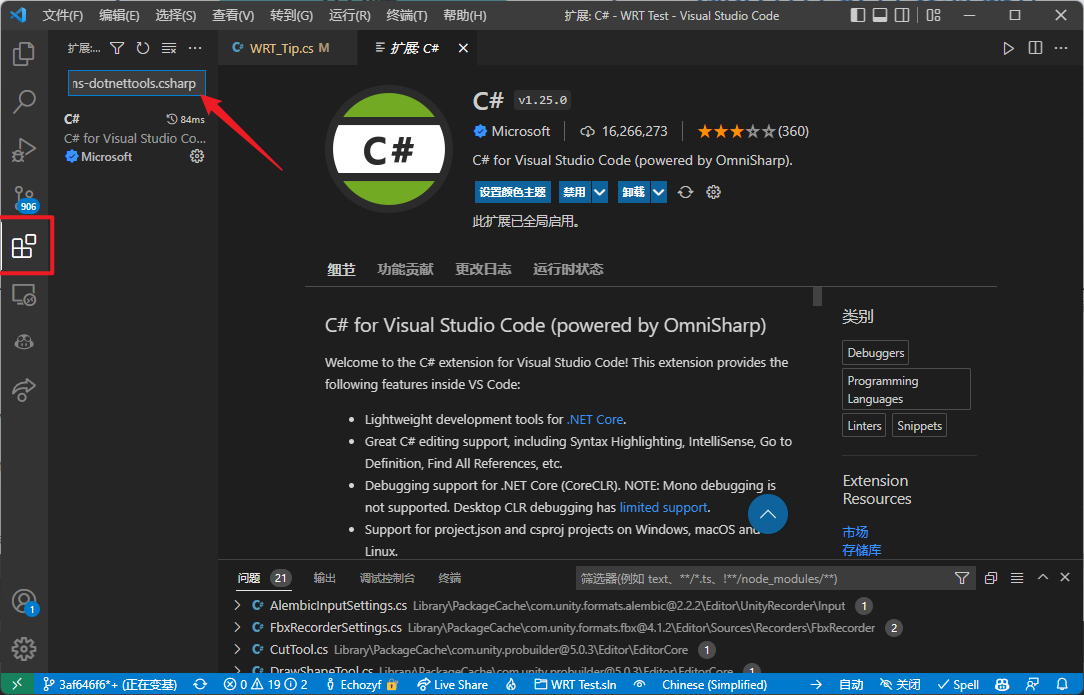Select the 更改日志 tab
This screenshot has width=1084, height=695.
[483, 269]
